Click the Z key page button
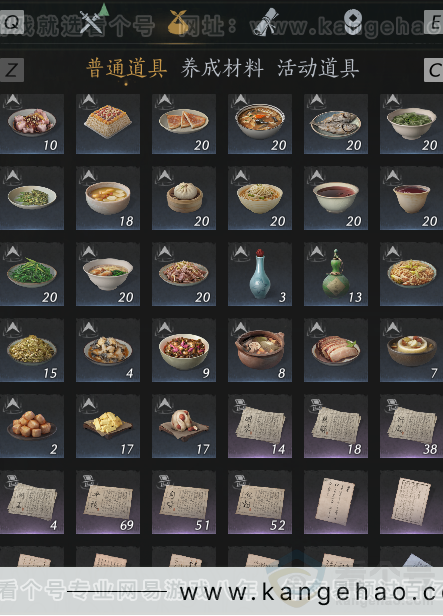 12,70
